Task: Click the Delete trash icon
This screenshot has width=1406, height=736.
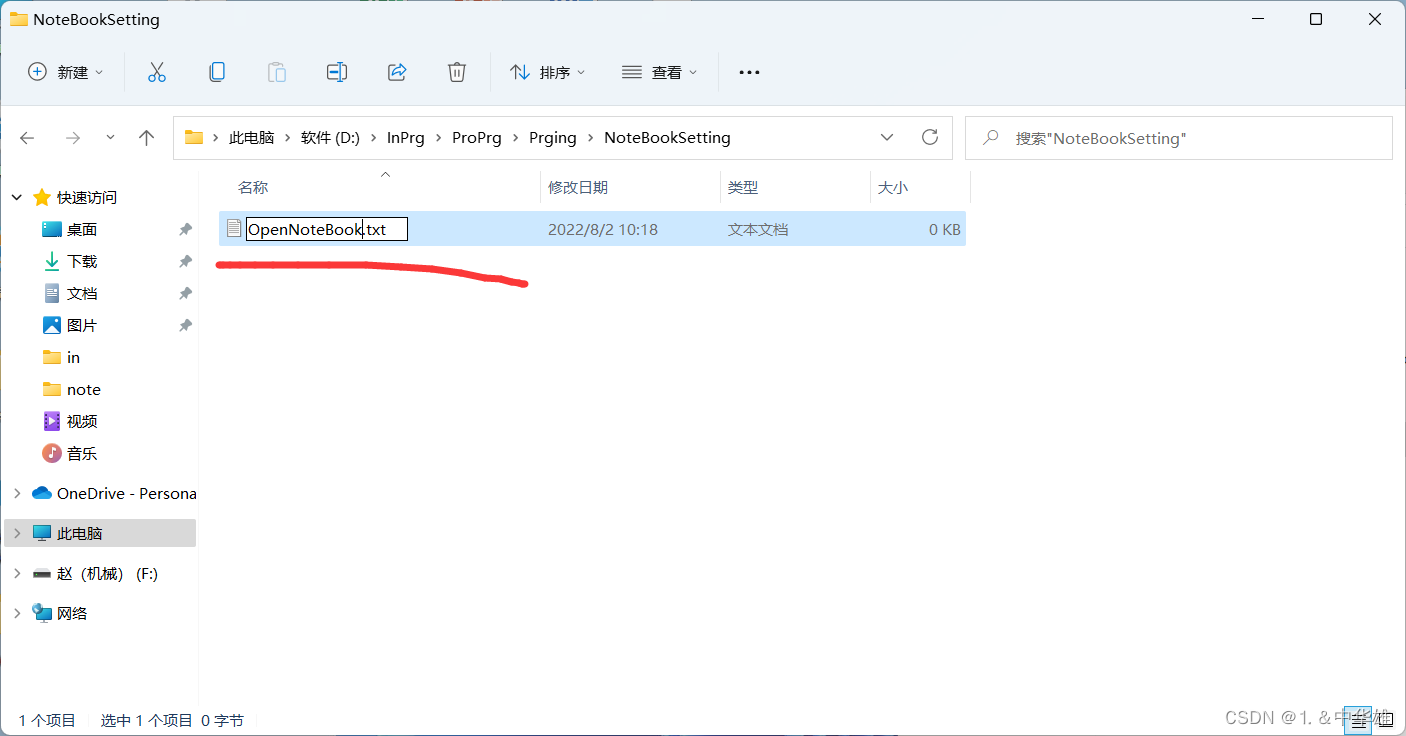Action: pyautogui.click(x=457, y=72)
